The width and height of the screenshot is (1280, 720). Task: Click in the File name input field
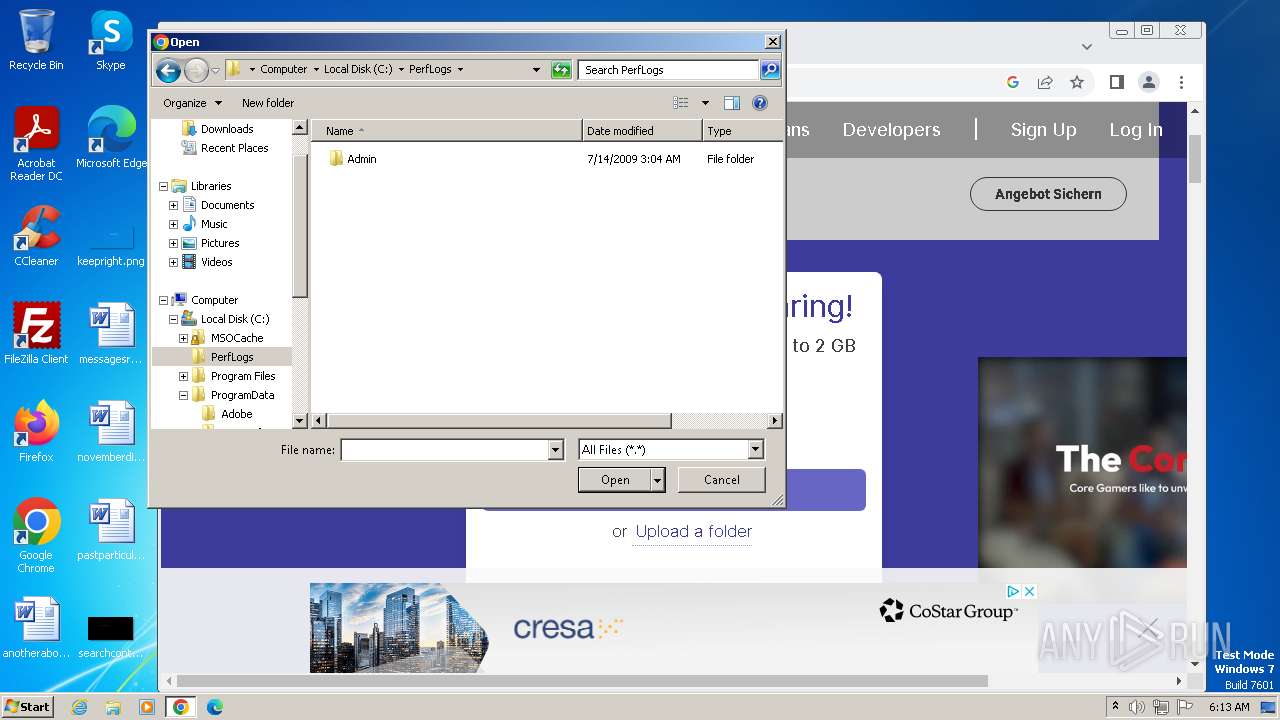(445, 451)
